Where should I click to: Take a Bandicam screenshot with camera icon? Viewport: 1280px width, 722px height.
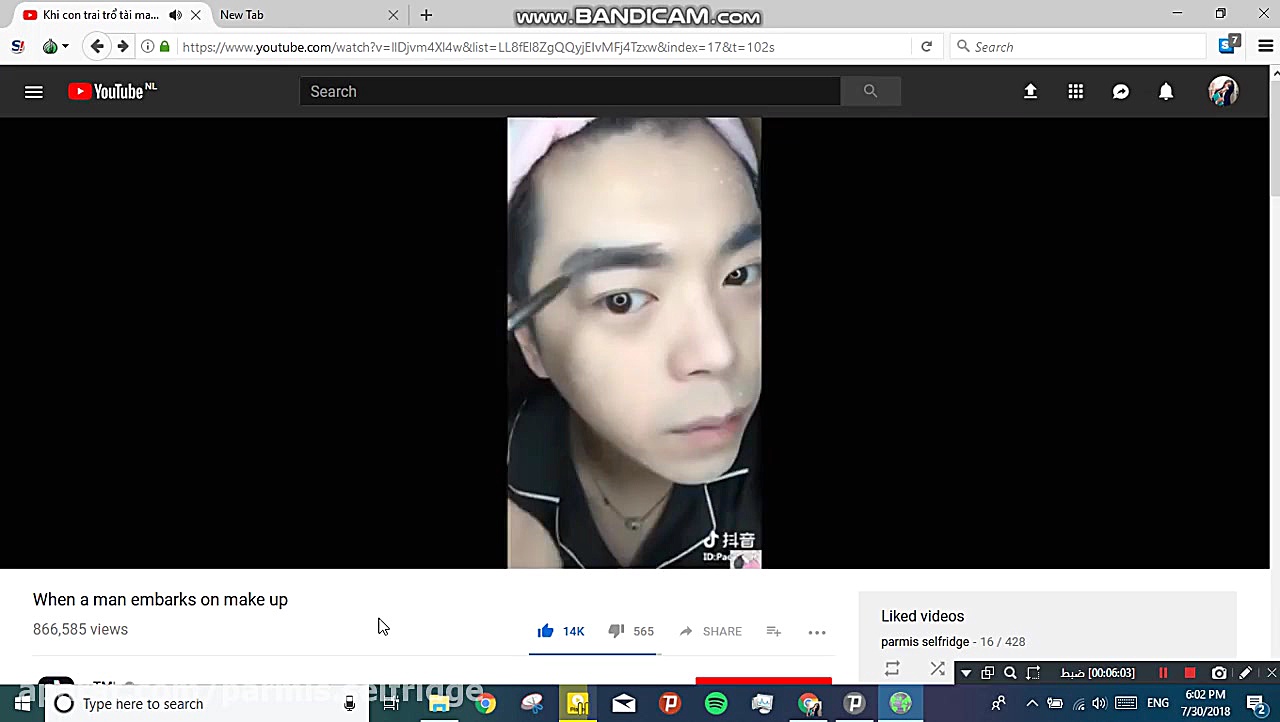1219,673
